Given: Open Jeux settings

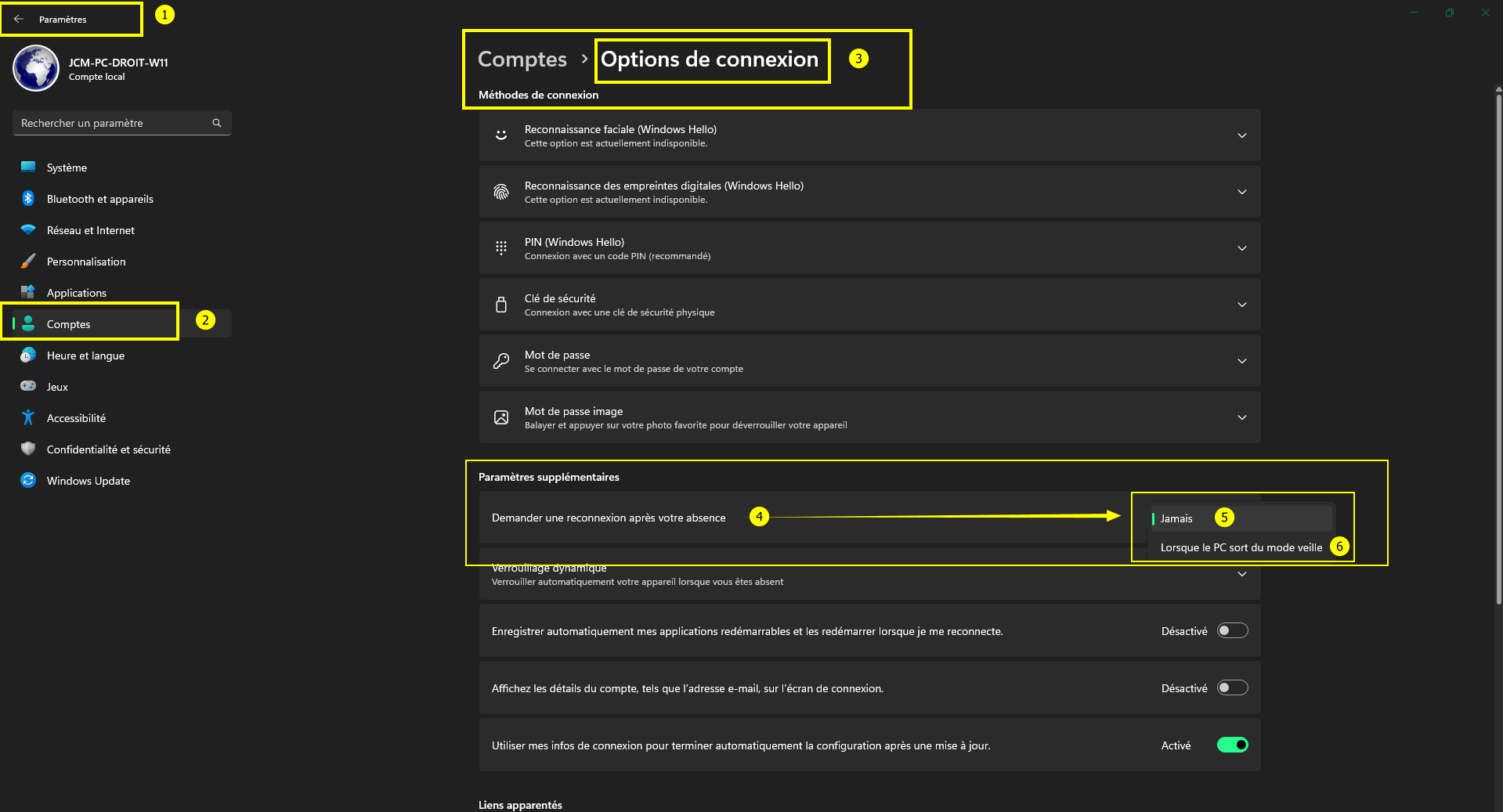Looking at the screenshot, I should 122,387.
